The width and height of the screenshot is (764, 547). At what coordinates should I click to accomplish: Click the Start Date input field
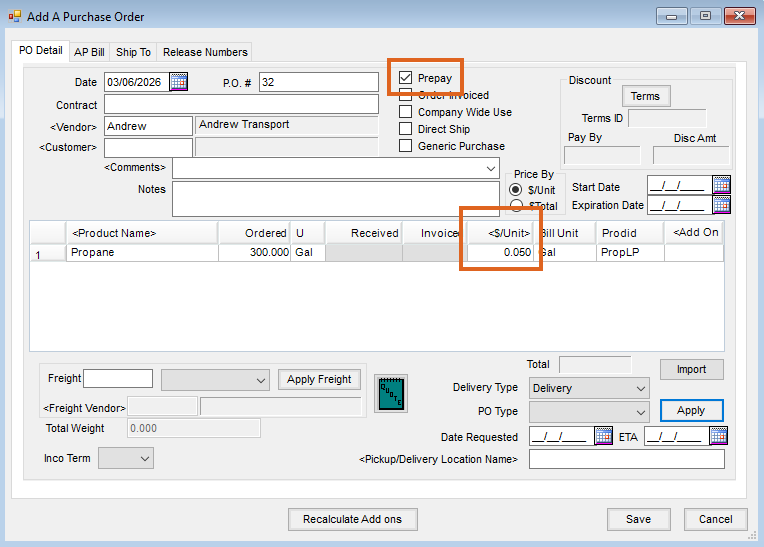(x=680, y=185)
